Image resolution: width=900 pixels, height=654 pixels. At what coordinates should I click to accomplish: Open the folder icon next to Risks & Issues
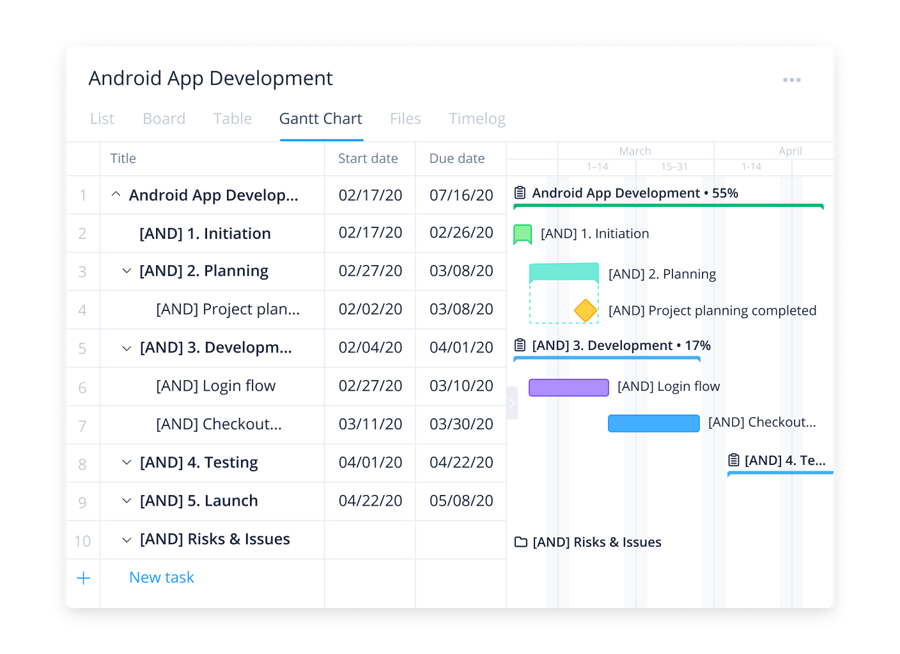point(522,541)
